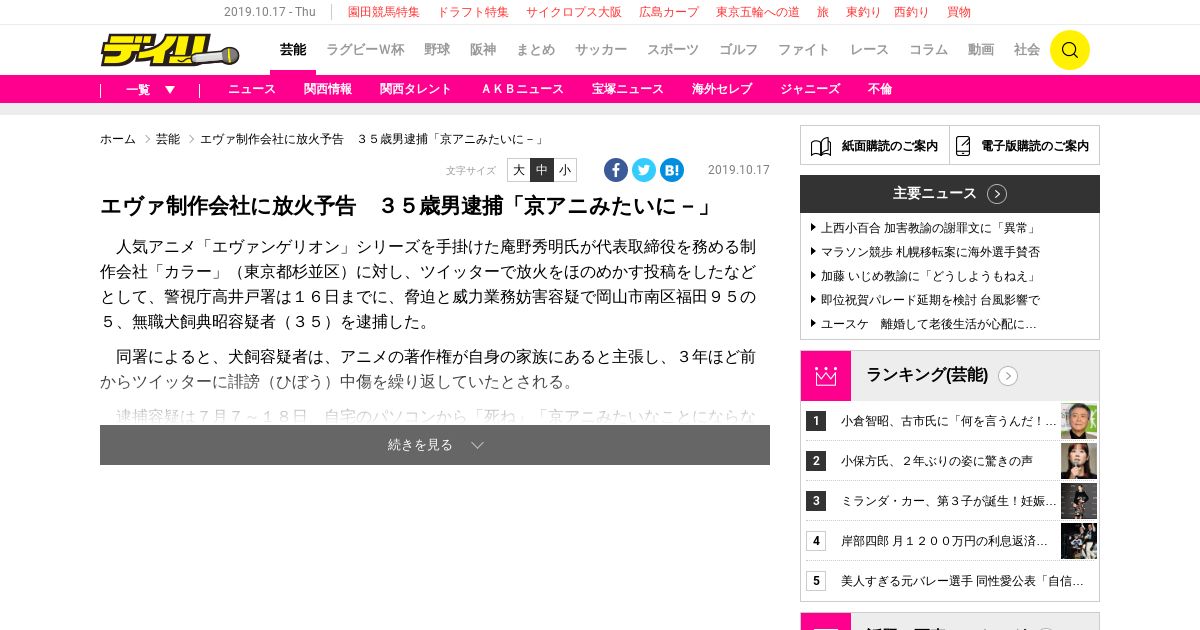Set text size to 大
This screenshot has height=630, width=1200.
pos(519,170)
